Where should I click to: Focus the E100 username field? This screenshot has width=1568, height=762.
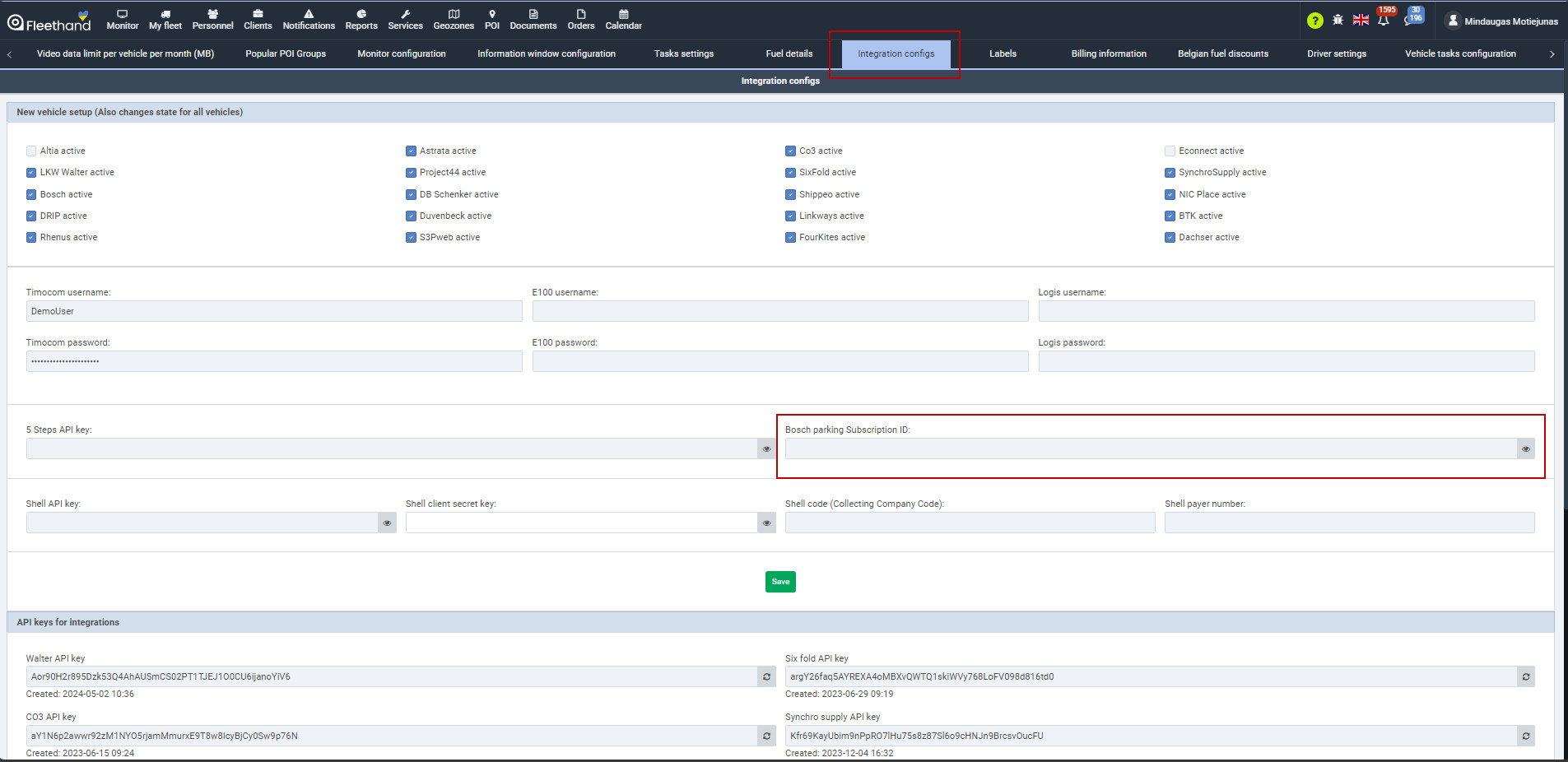point(780,311)
